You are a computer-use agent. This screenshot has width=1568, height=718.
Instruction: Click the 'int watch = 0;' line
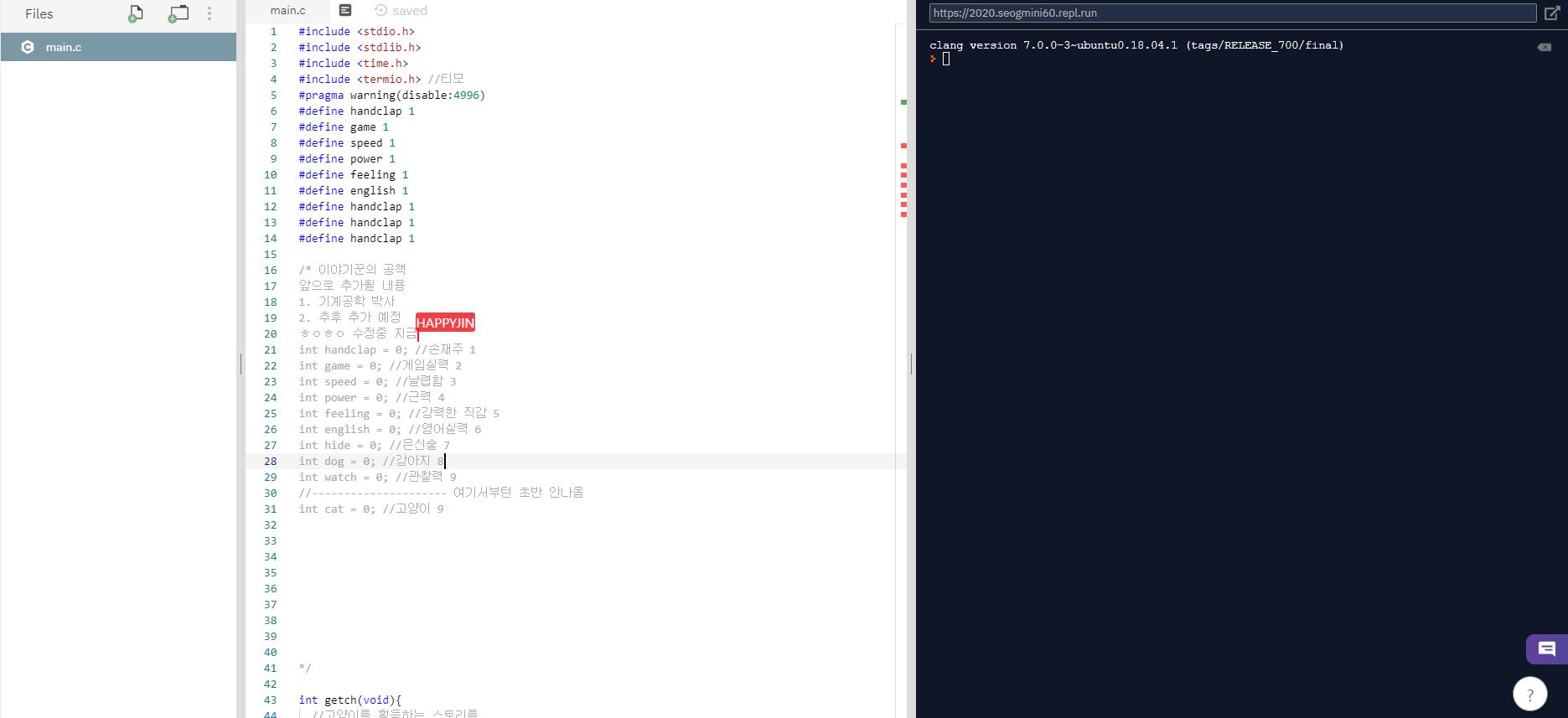tap(378, 477)
